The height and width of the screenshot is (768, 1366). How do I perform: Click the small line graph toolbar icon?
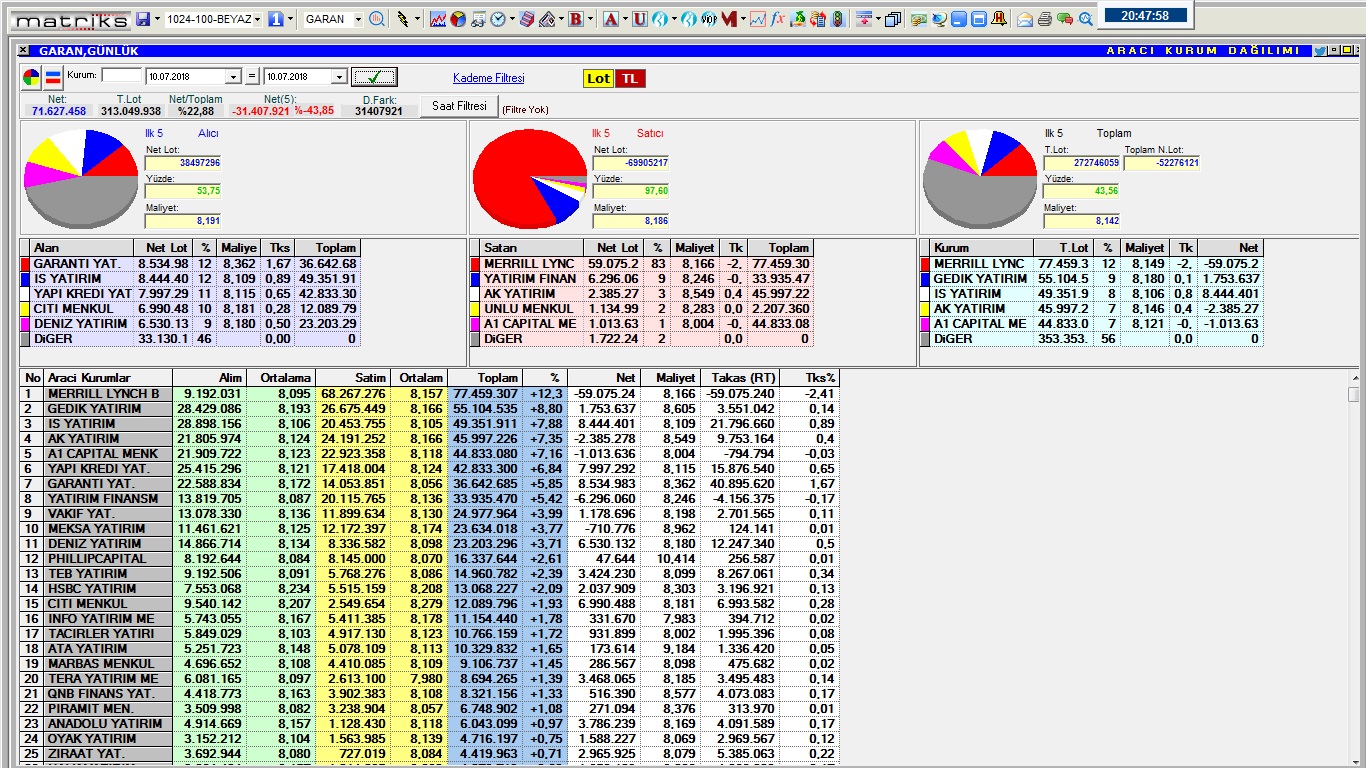[x=758, y=19]
